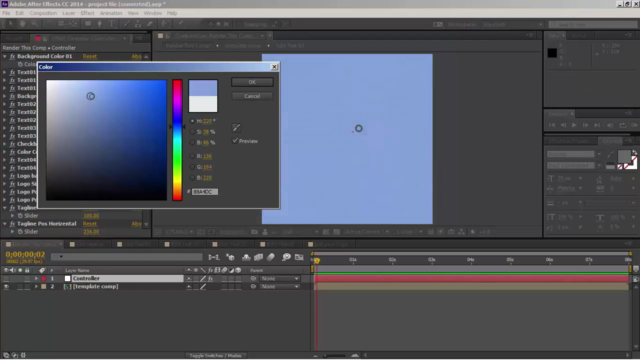This screenshot has width=640, height=360.
Task: Reset the Background Color 01 effect
Action: (90, 56)
